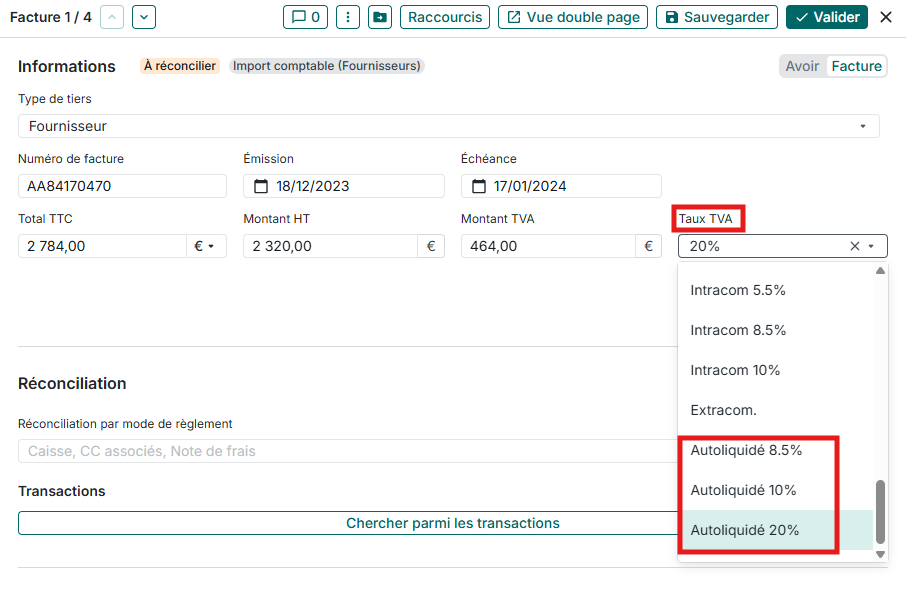Pick the Extracom. VAT option

723,410
